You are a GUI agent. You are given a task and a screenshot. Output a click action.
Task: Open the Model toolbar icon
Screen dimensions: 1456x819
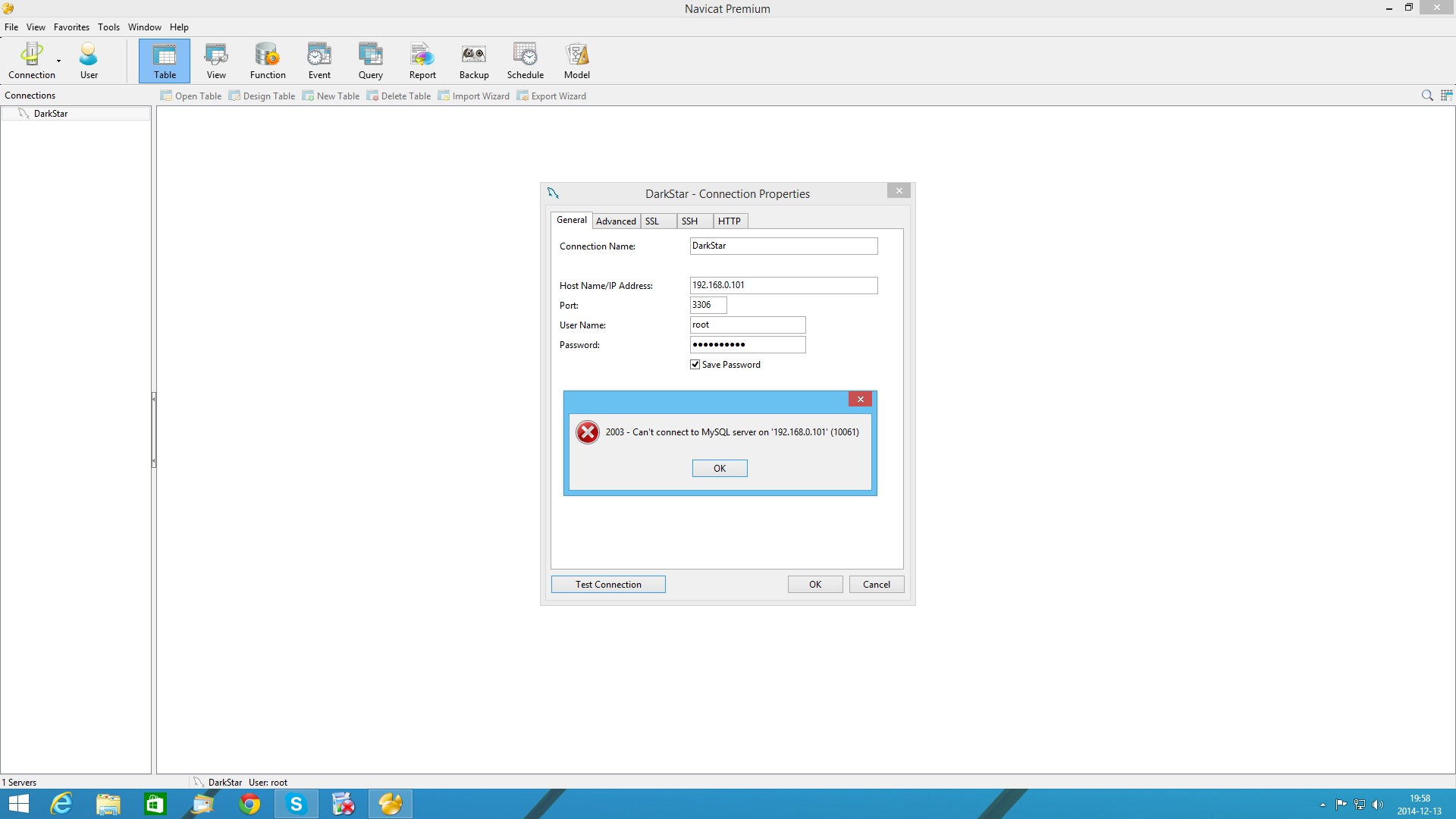pyautogui.click(x=576, y=61)
